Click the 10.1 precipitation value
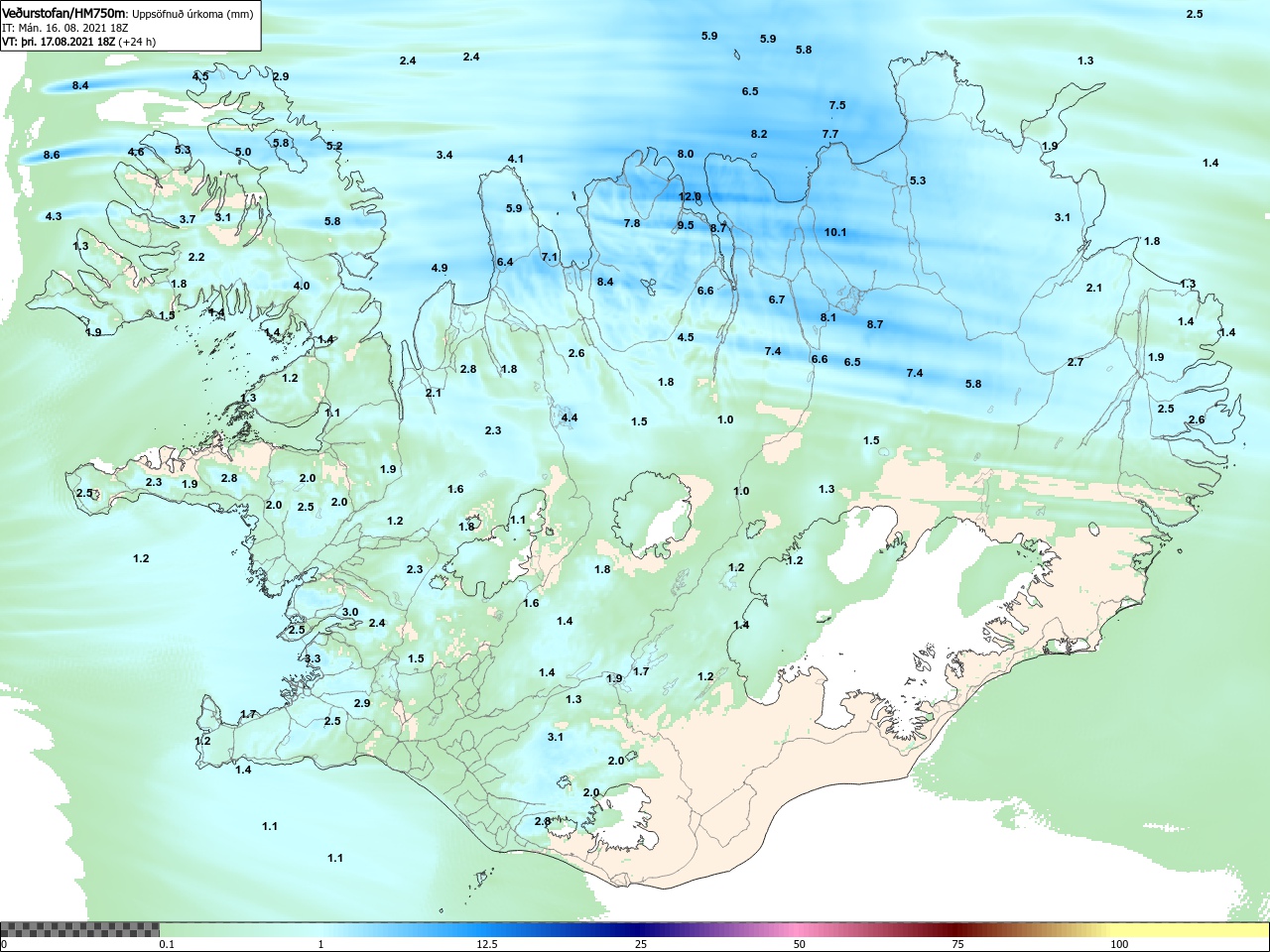The height and width of the screenshot is (952, 1270). tap(835, 232)
